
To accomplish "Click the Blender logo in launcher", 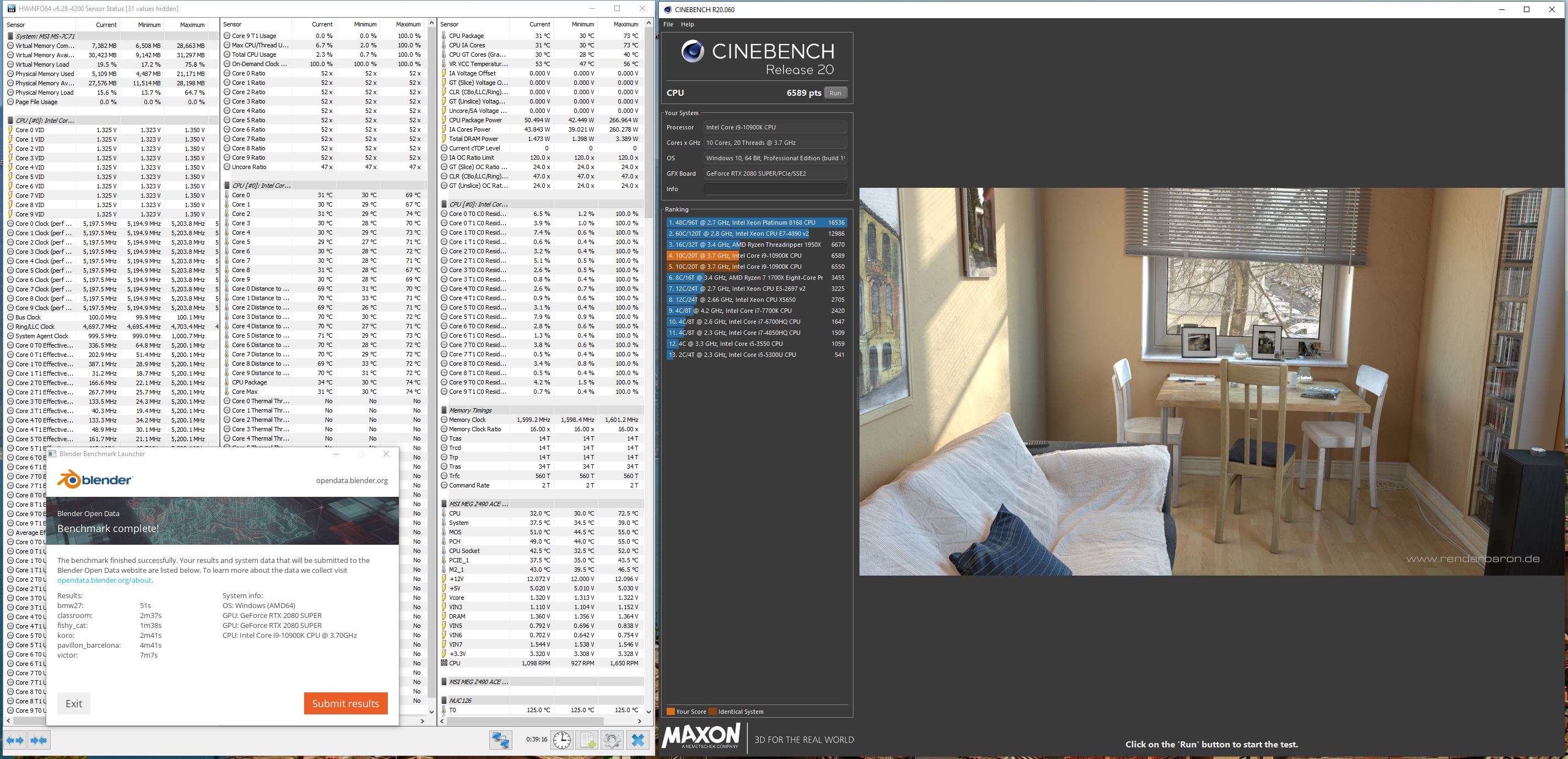I will click(95, 480).
